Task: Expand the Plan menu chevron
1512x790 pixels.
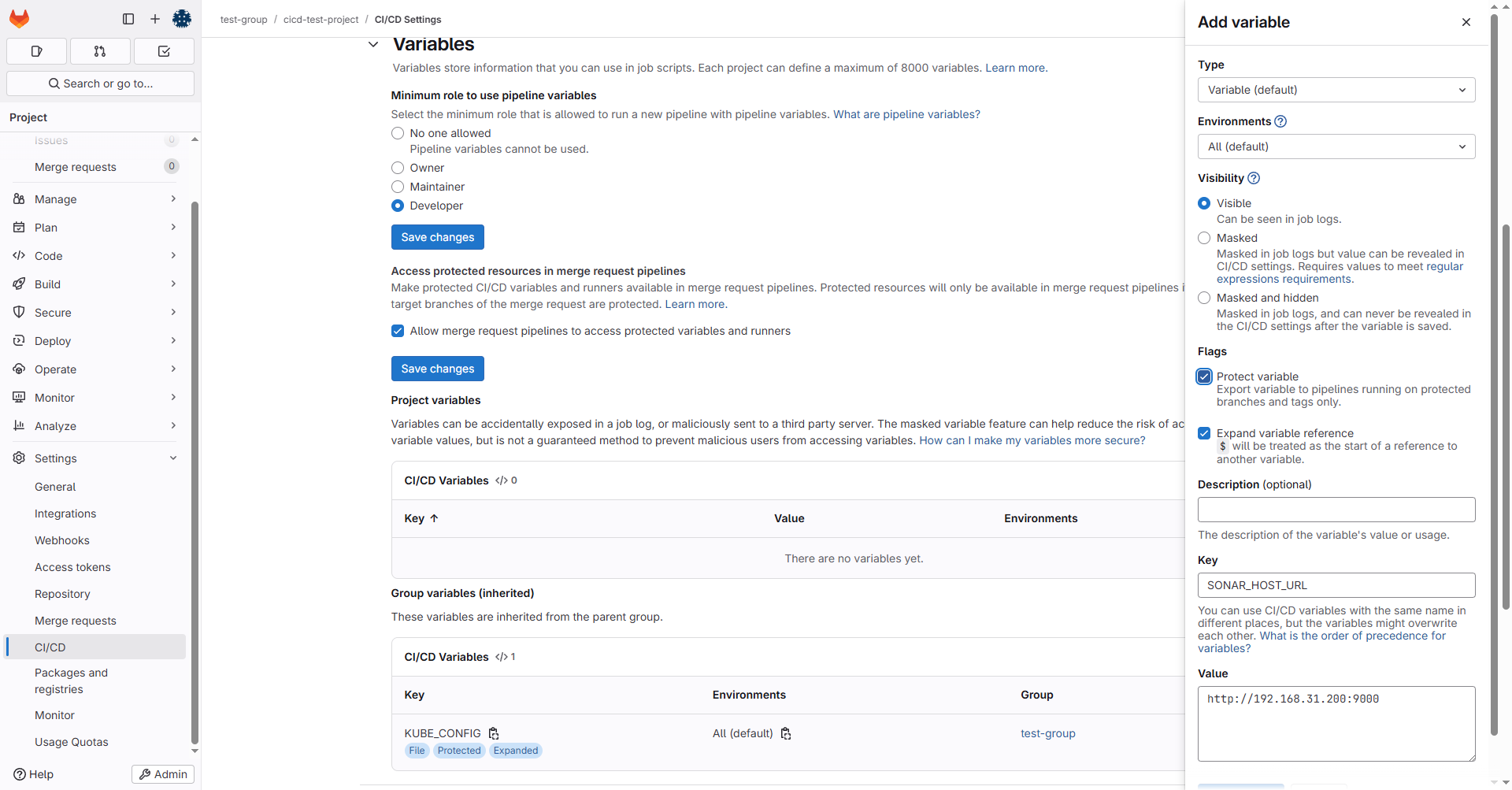Action: click(x=173, y=228)
